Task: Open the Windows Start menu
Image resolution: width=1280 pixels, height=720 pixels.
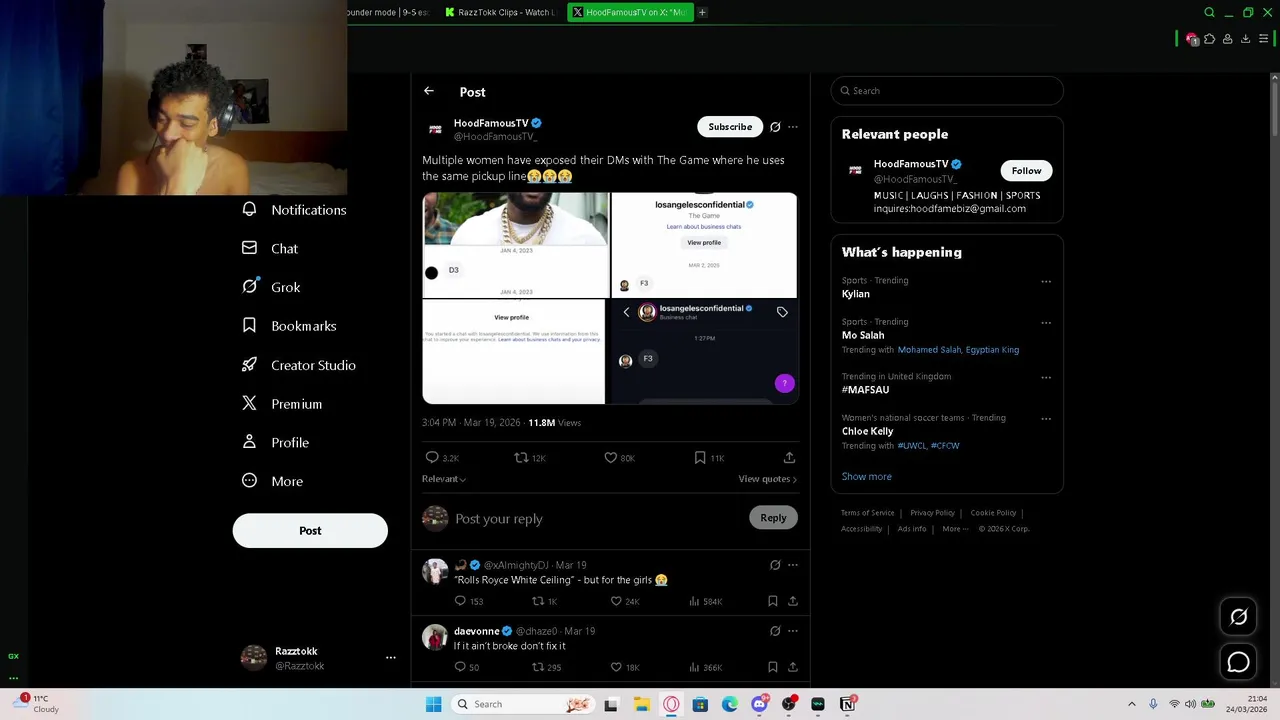Action: (x=433, y=704)
